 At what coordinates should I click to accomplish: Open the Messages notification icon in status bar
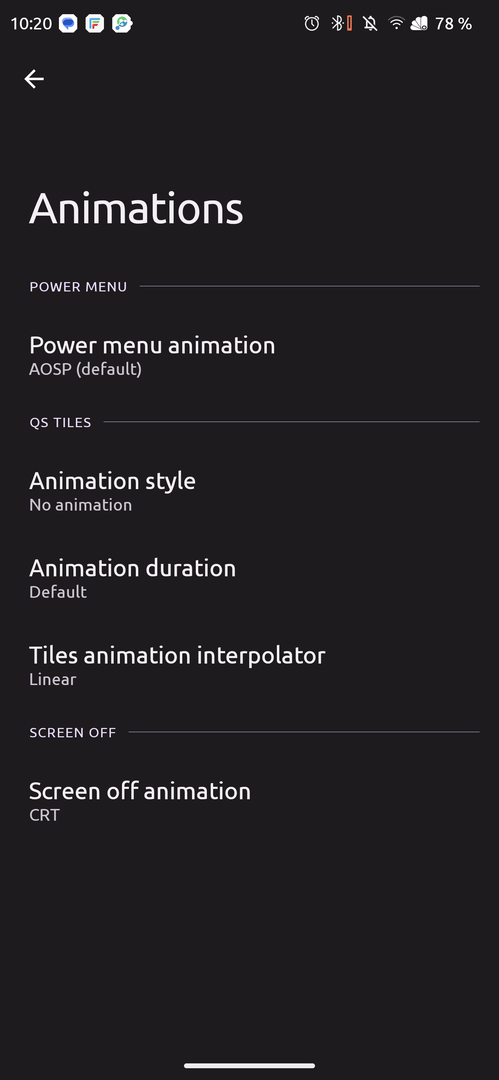pyautogui.click(x=68, y=24)
